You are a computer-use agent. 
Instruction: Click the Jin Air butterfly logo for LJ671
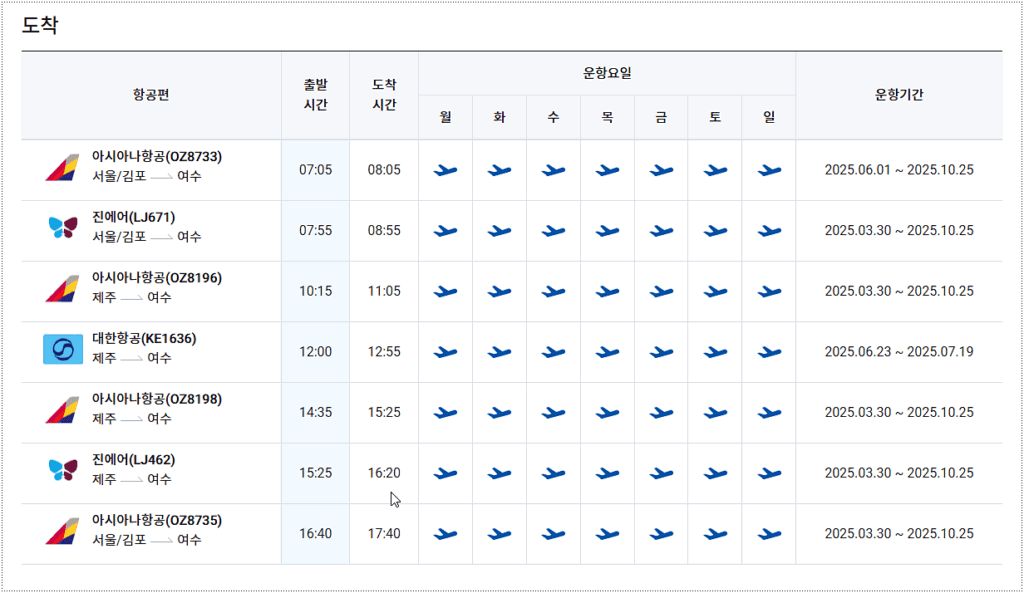[x=63, y=227]
